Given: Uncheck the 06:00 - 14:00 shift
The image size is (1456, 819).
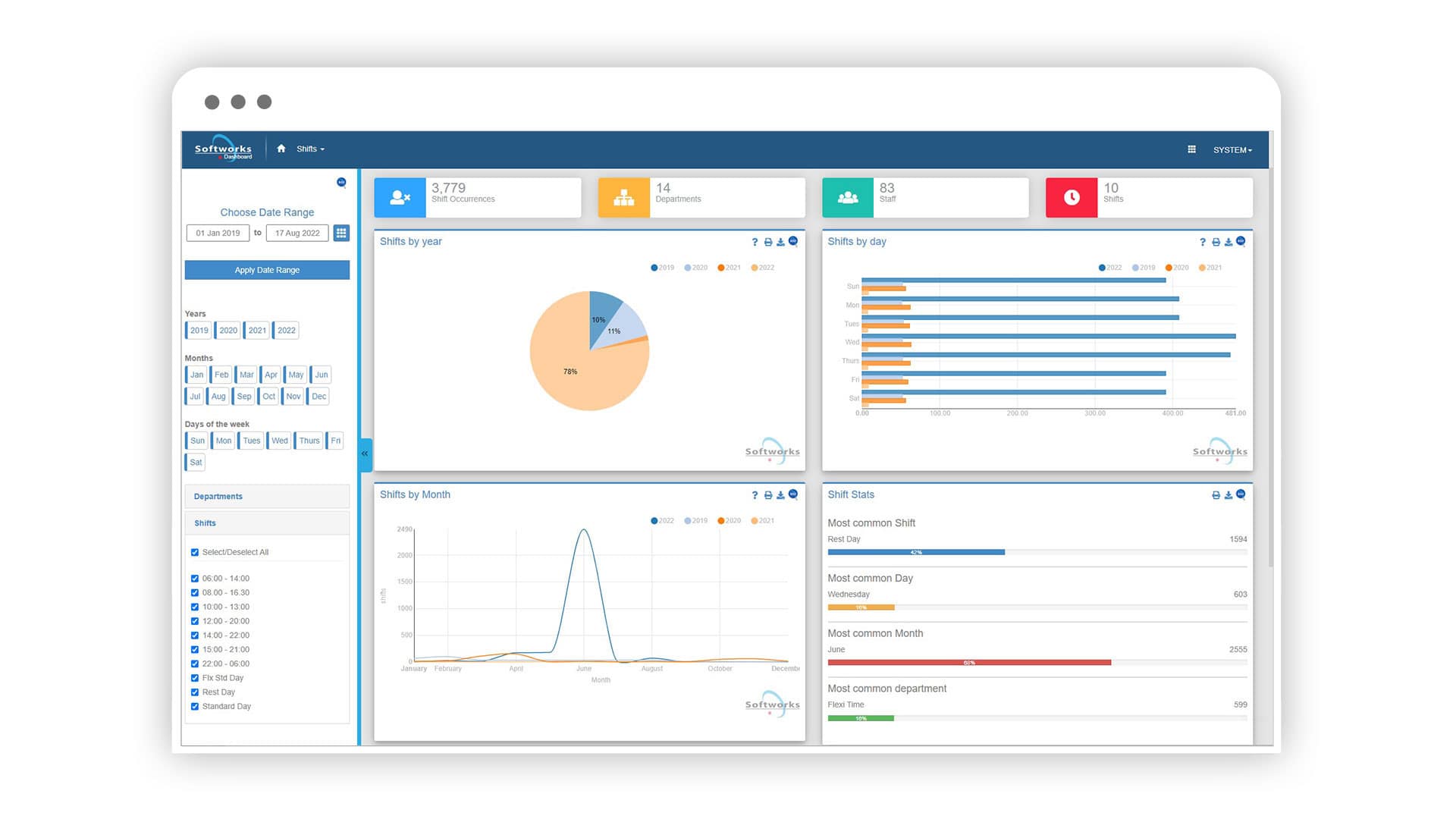Looking at the screenshot, I should pos(195,579).
